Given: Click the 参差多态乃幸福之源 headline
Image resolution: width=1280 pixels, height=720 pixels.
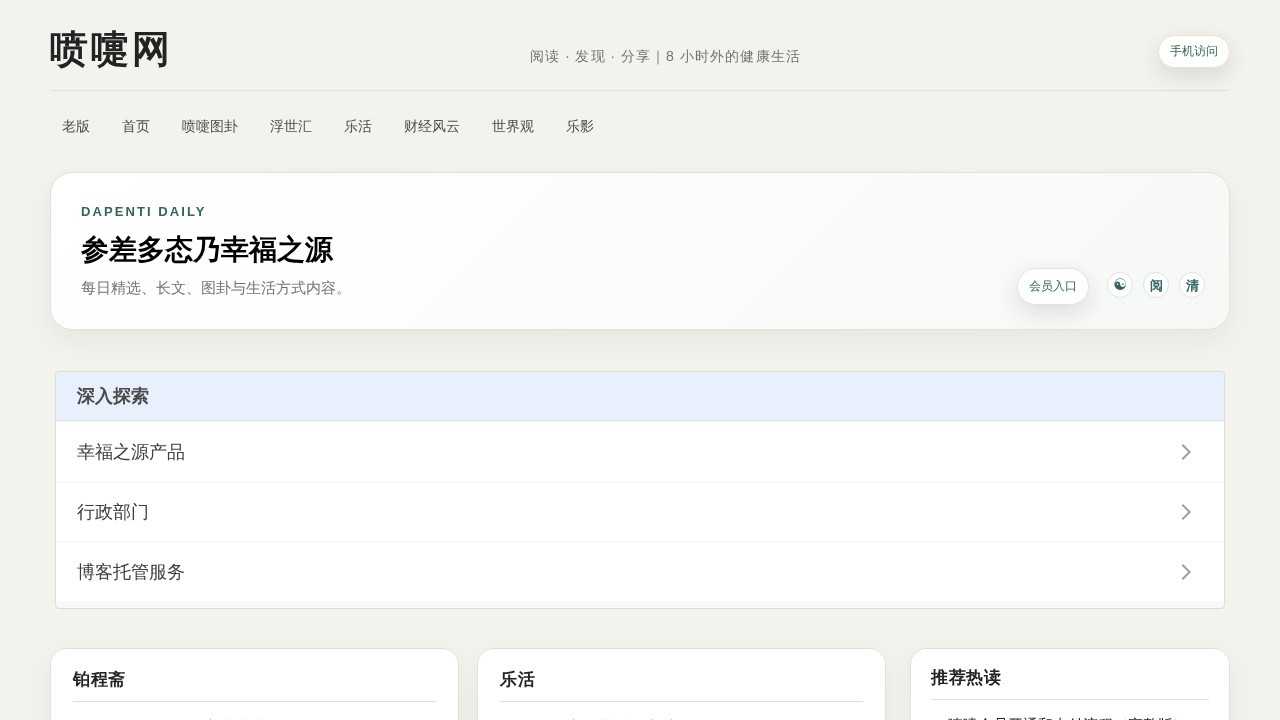Looking at the screenshot, I should pos(207,250).
